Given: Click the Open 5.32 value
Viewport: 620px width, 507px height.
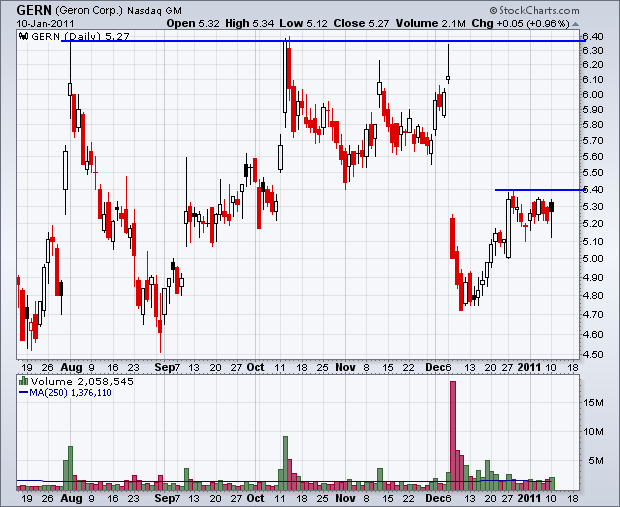Looking at the screenshot, I should click(193, 24).
